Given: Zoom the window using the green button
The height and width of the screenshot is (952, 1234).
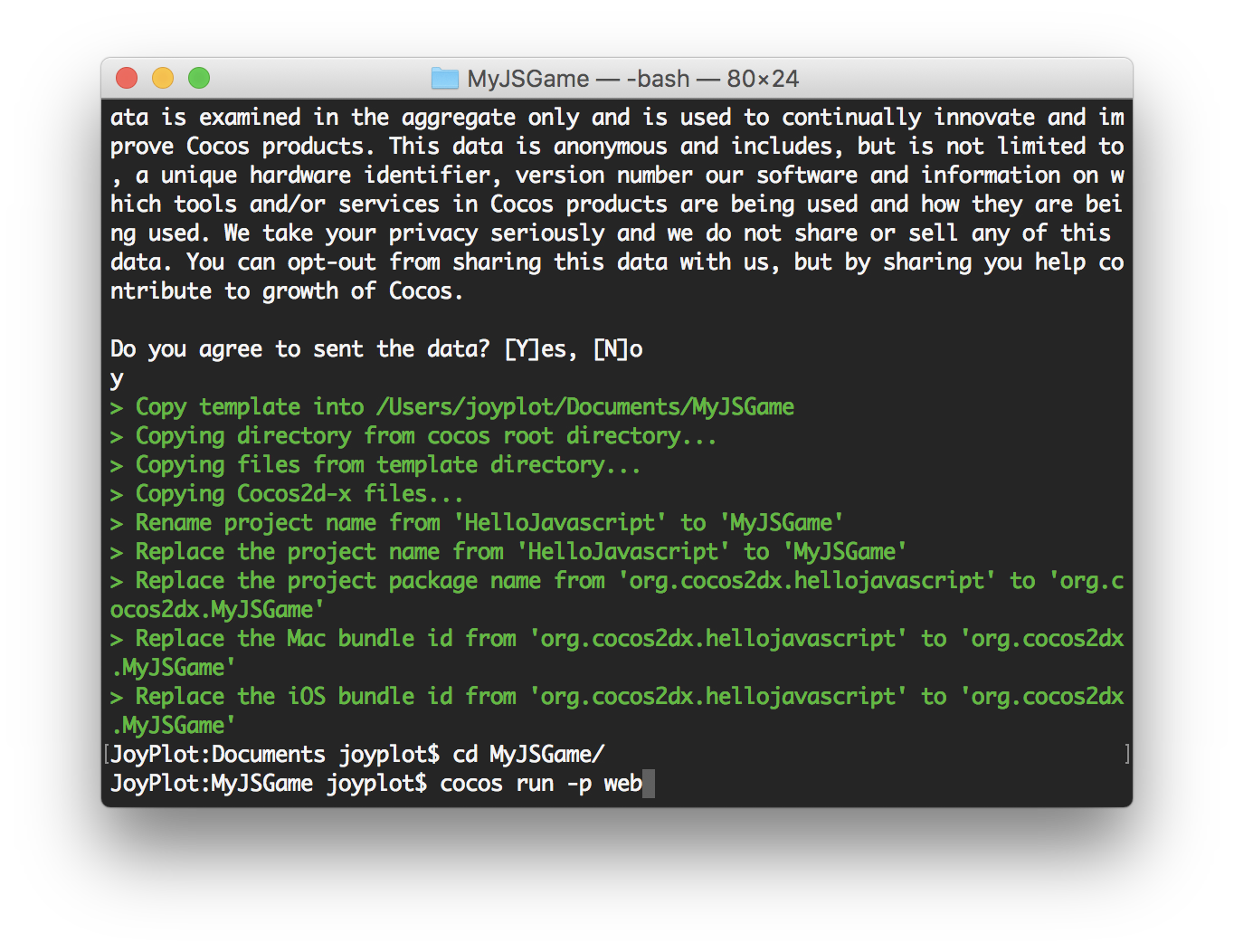Looking at the screenshot, I should (x=199, y=79).
